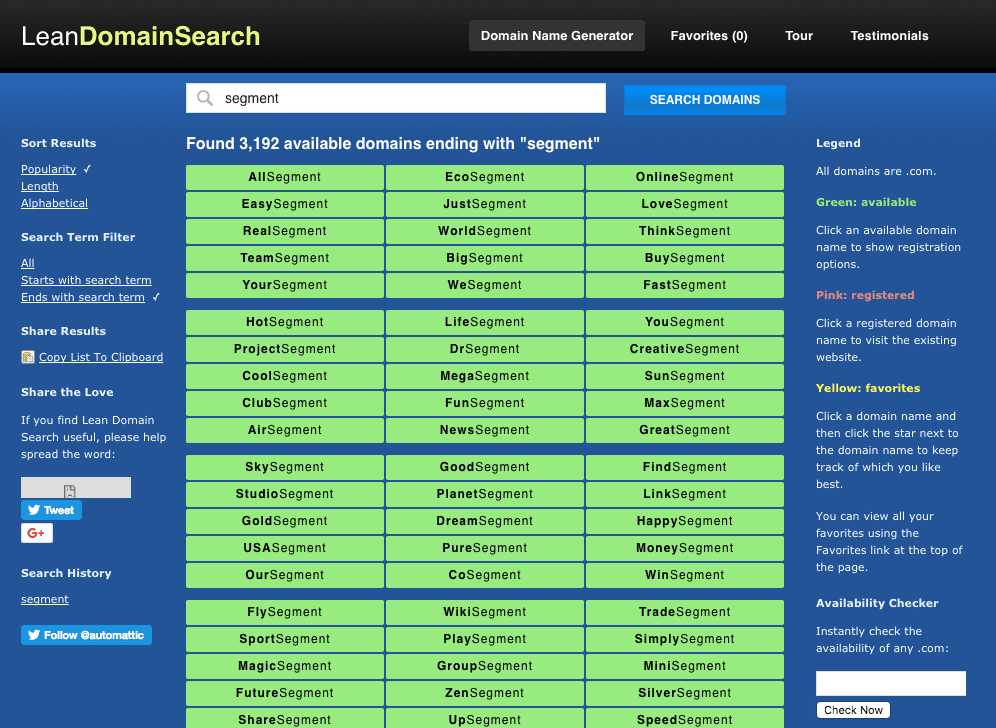Select the AllSegment domain
996x728 pixels.
point(285,177)
